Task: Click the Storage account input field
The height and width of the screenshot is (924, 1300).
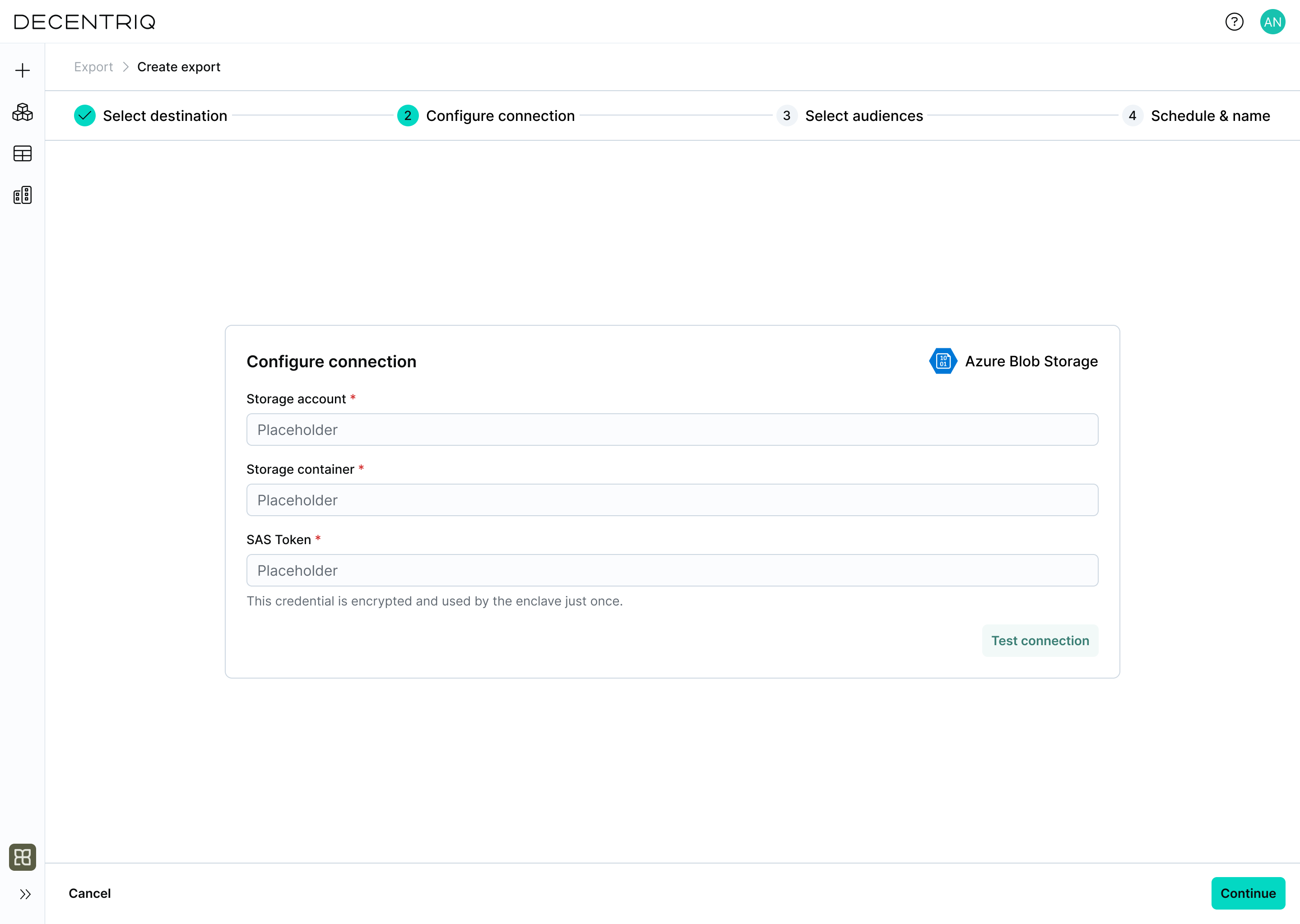Action: 672,430
